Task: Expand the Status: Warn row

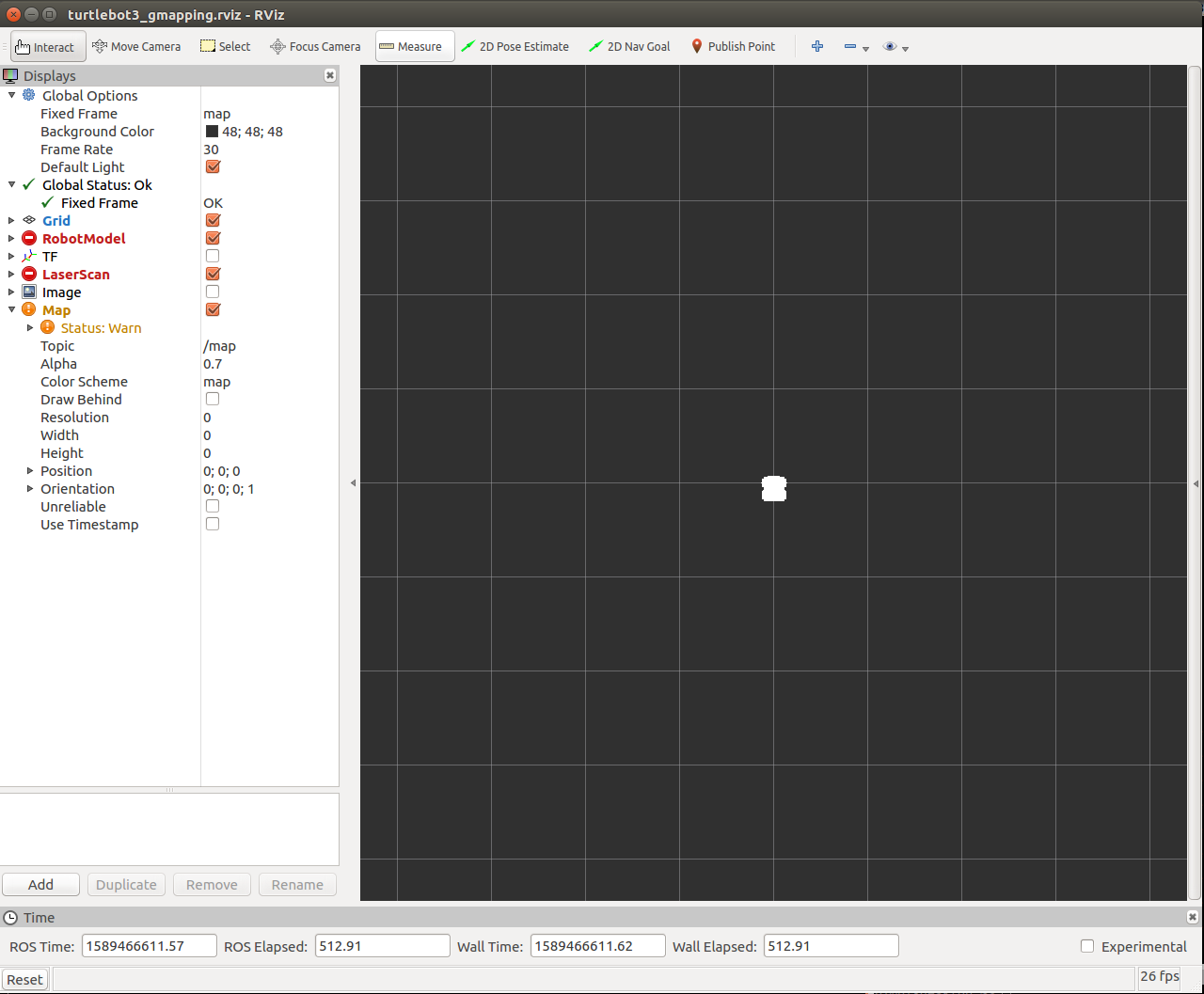Action: click(30, 327)
